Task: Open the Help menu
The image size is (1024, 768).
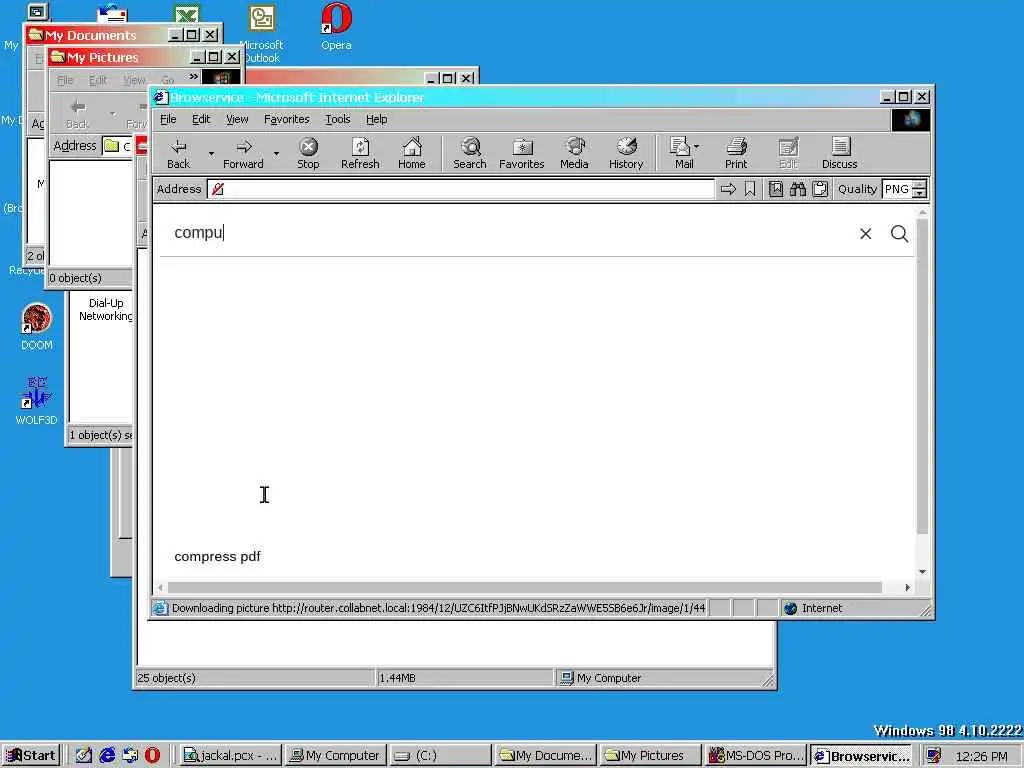Action: coord(376,119)
